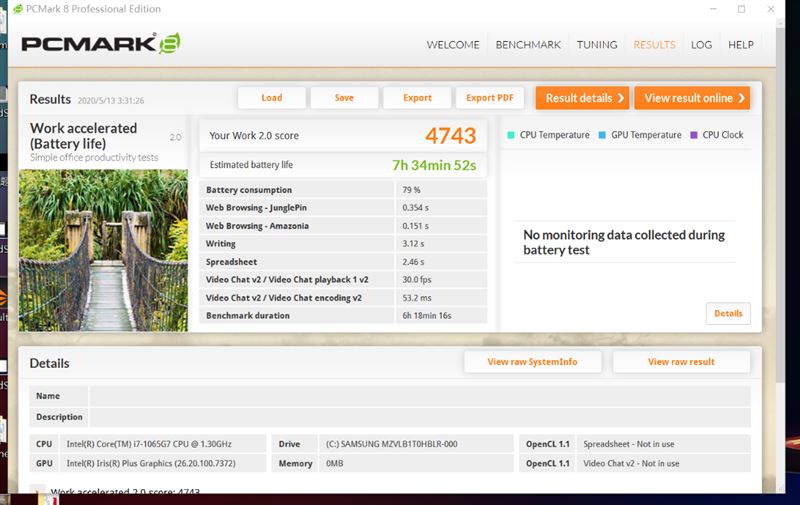This screenshot has height=505, width=800.
Task: Click Video Chat v2 - Not in use
Action: (x=631, y=463)
